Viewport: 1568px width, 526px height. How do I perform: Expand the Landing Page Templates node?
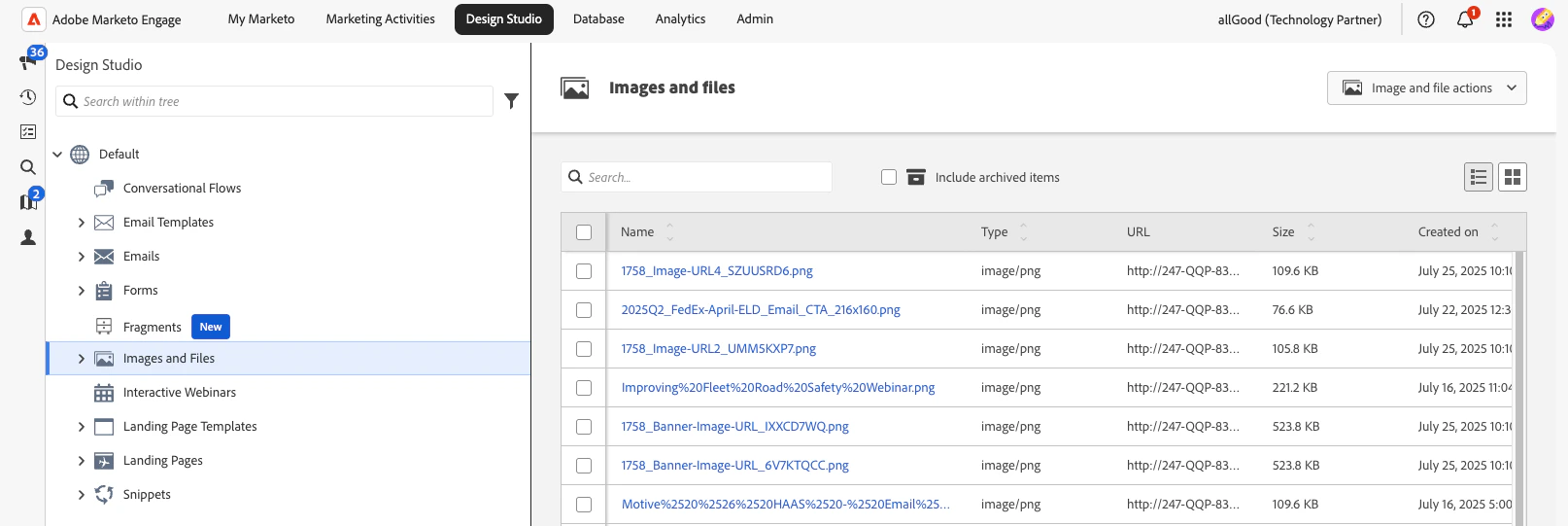pyautogui.click(x=82, y=427)
